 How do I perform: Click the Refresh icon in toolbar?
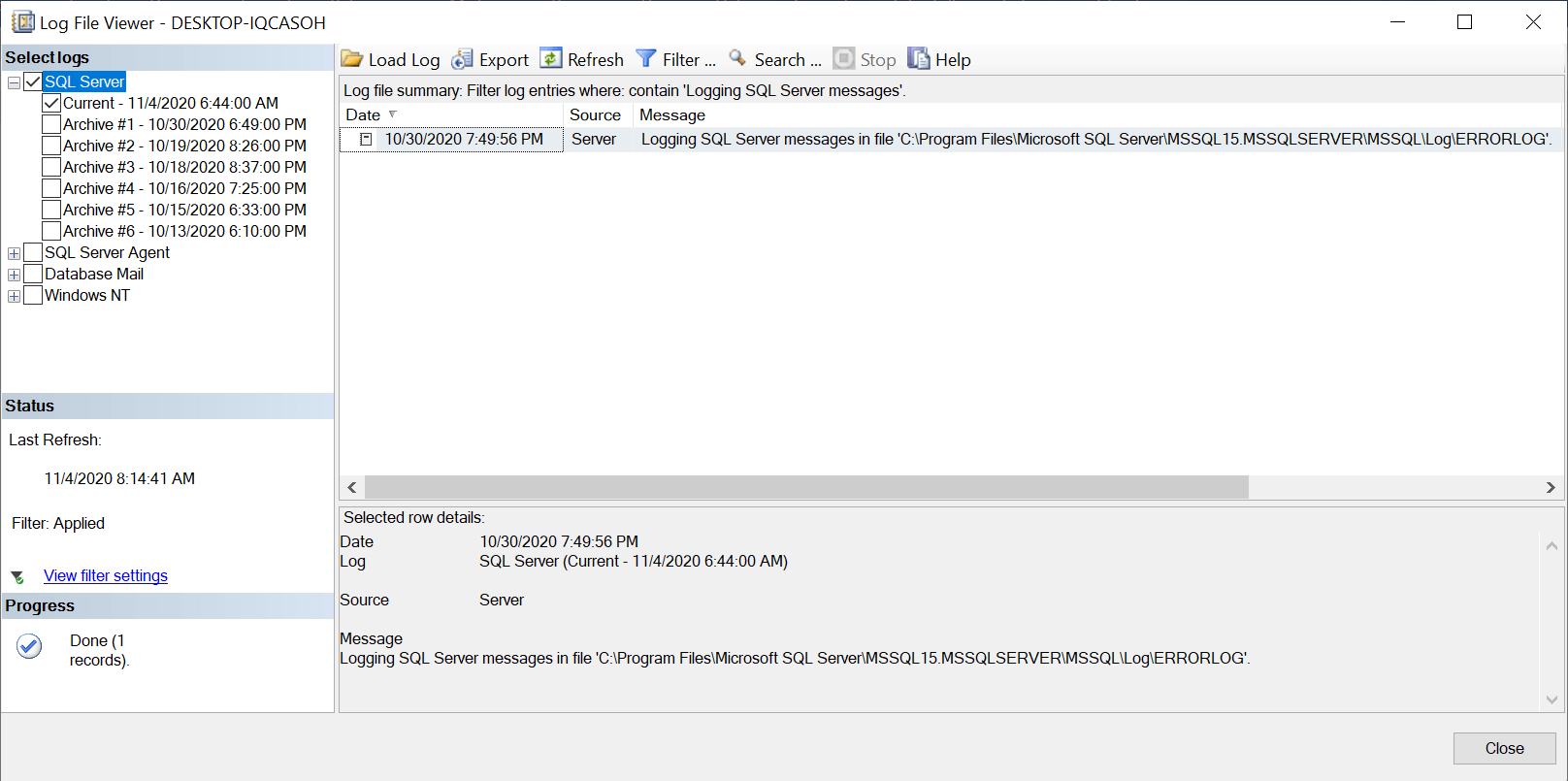coord(551,58)
